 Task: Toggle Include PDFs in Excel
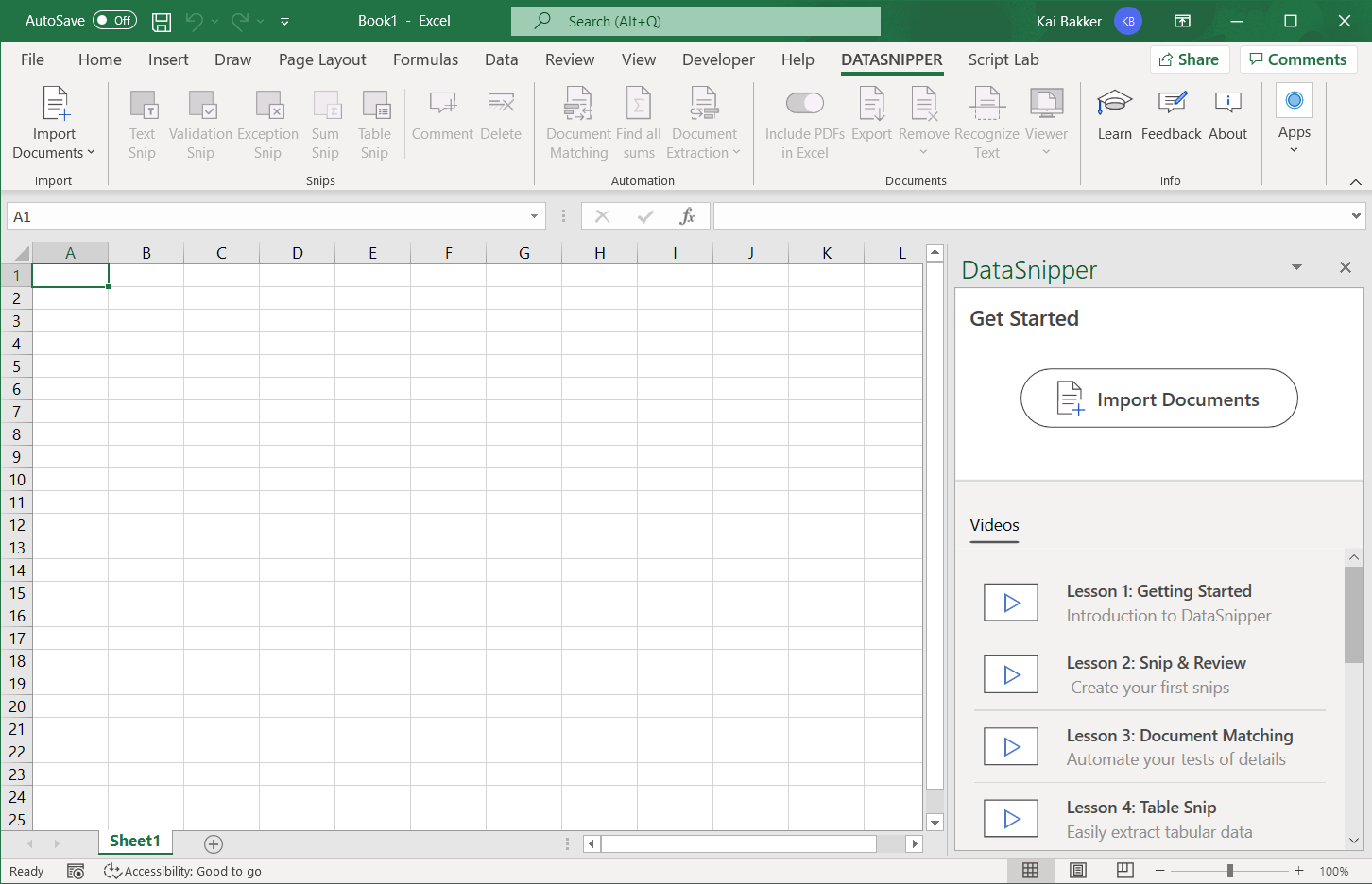pyautogui.click(x=804, y=104)
